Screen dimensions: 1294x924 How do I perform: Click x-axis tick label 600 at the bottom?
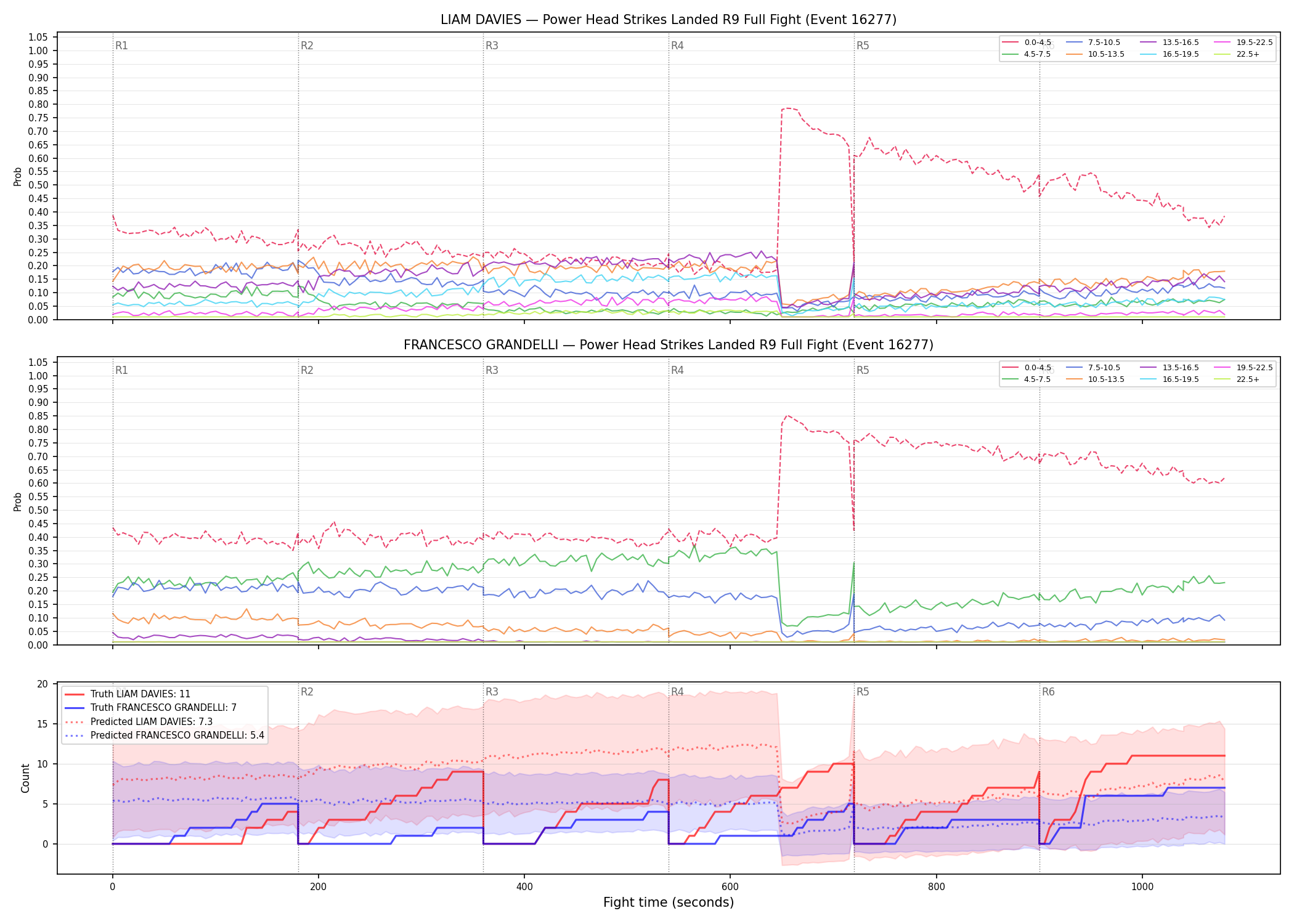(x=730, y=887)
